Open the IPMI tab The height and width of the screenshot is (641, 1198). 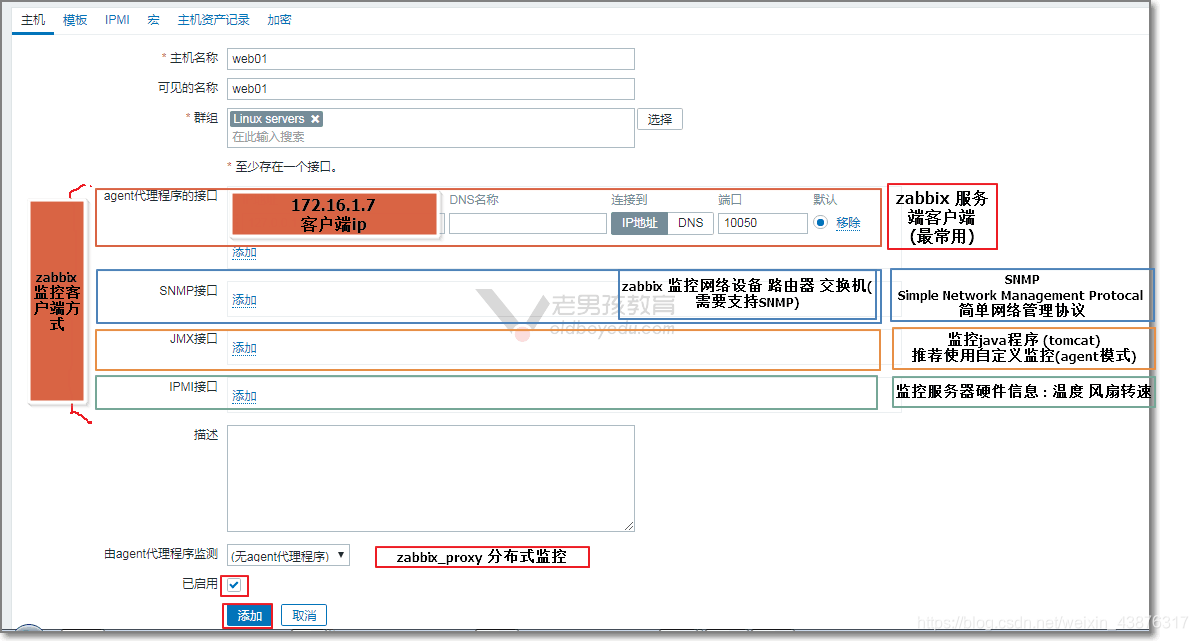point(117,20)
